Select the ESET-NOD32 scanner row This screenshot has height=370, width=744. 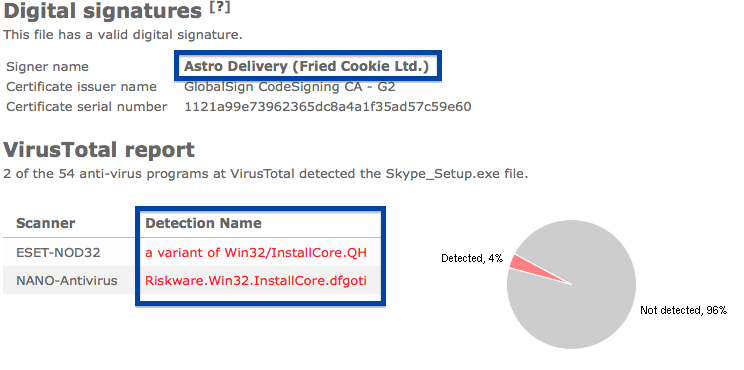click(x=192, y=252)
